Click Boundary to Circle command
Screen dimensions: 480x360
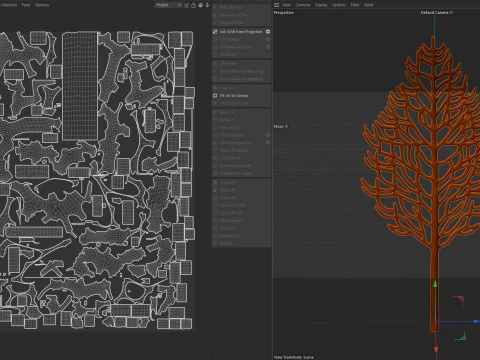pos(235,166)
